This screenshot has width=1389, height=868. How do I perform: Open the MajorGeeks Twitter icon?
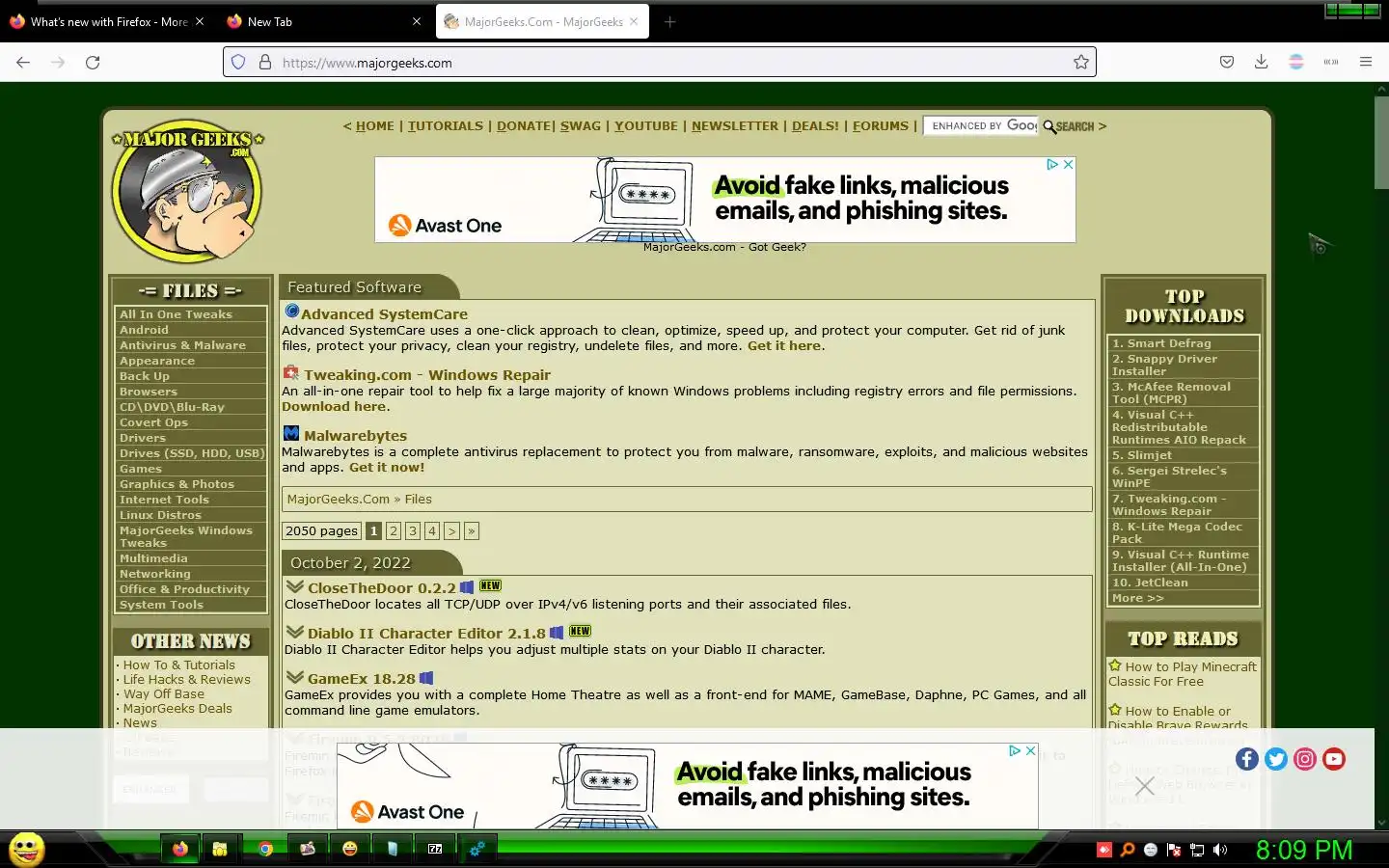click(x=1276, y=759)
